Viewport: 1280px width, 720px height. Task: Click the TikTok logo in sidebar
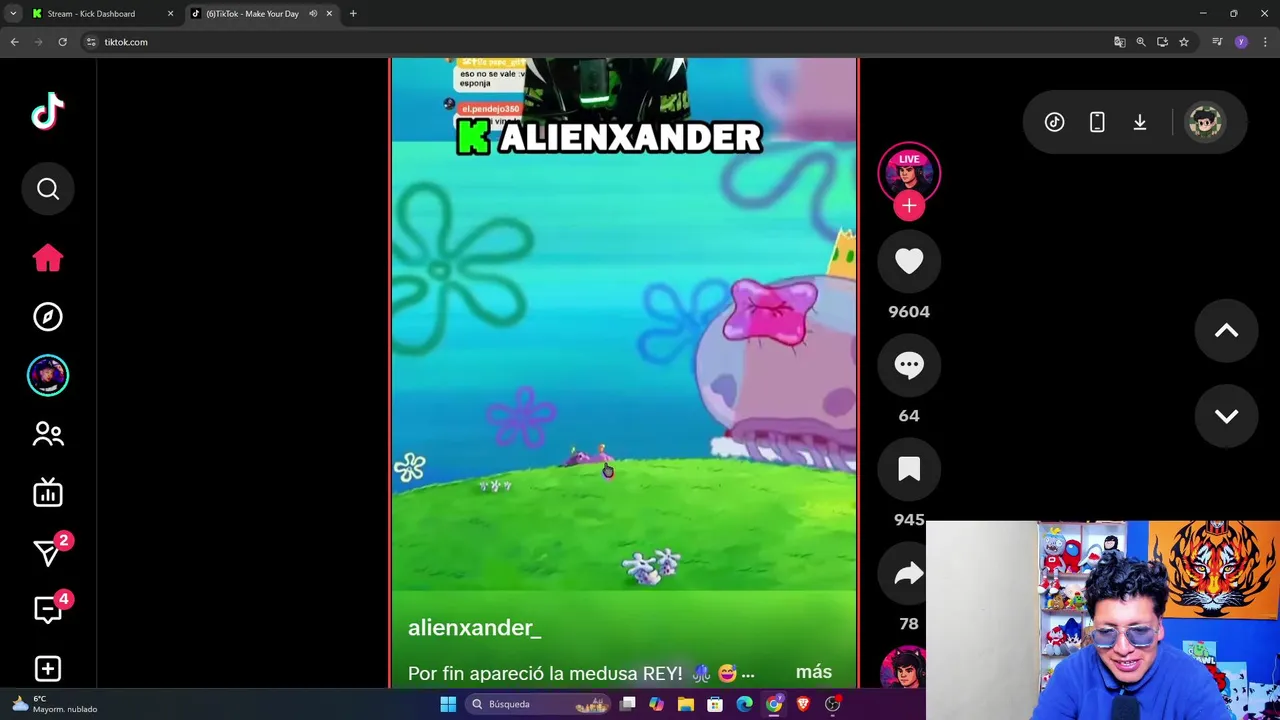point(48,112)
